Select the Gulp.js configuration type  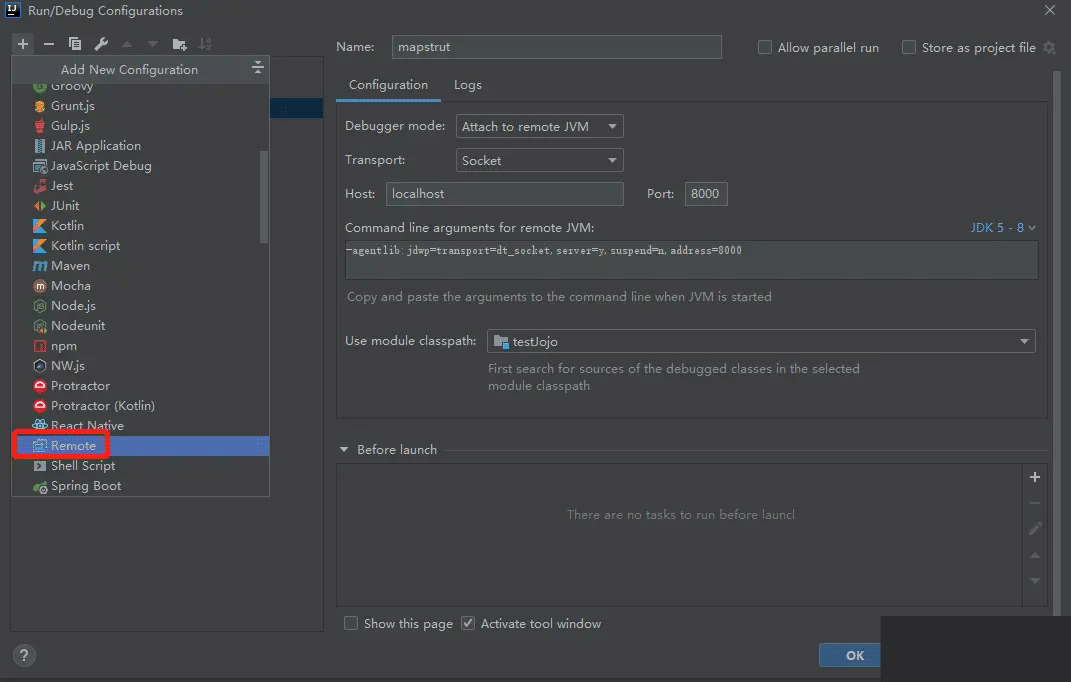click(x=140, y=126)
